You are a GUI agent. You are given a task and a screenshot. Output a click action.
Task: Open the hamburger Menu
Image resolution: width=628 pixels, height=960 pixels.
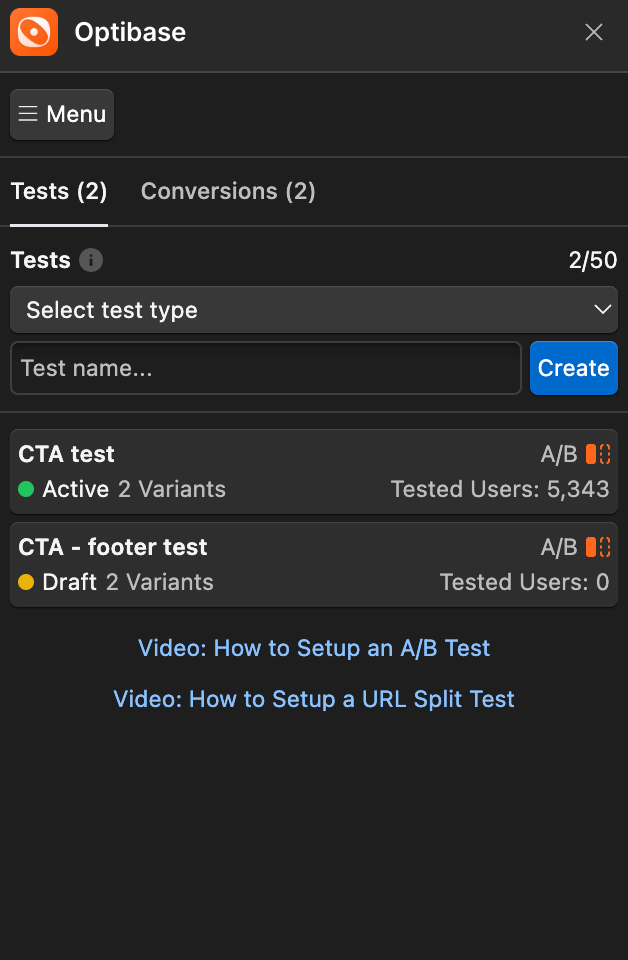(x=62, y=115)
